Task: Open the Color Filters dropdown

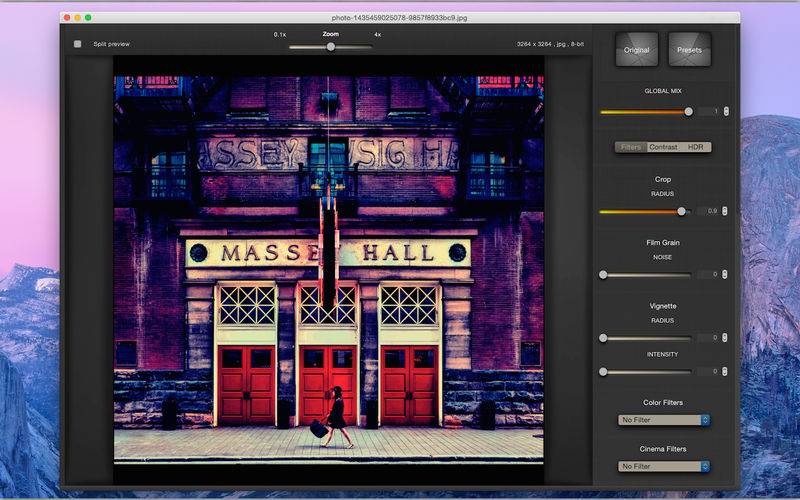Action: coord(664,420)
